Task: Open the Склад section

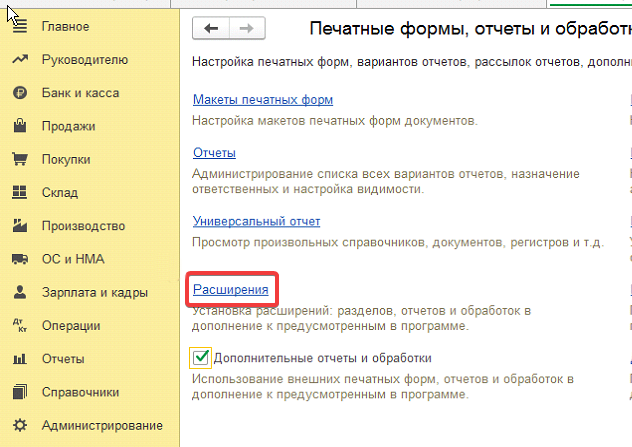Action: pyautogui.click(x=60, y=193)
